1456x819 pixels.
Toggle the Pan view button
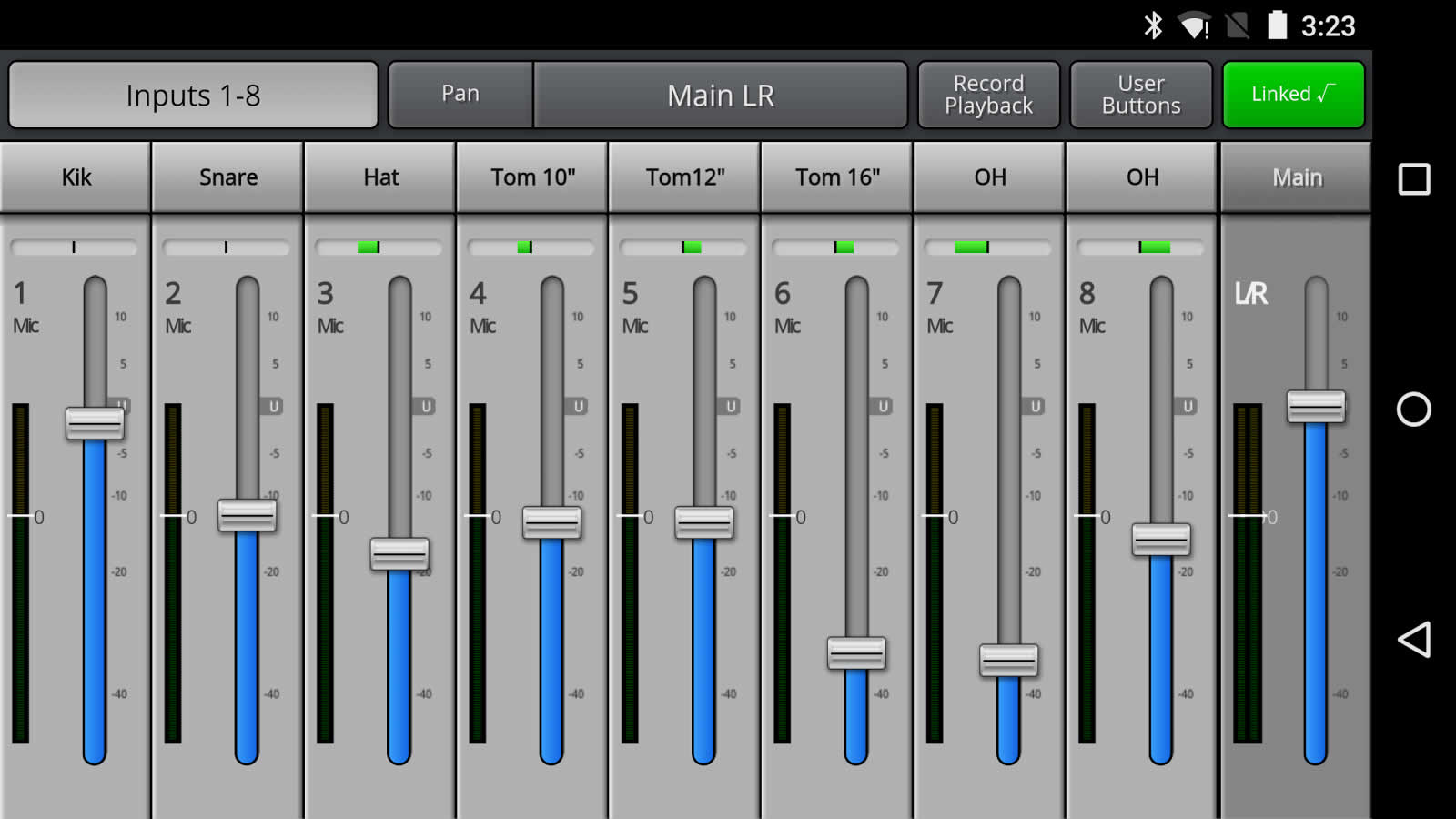click(x=460, y=95)
